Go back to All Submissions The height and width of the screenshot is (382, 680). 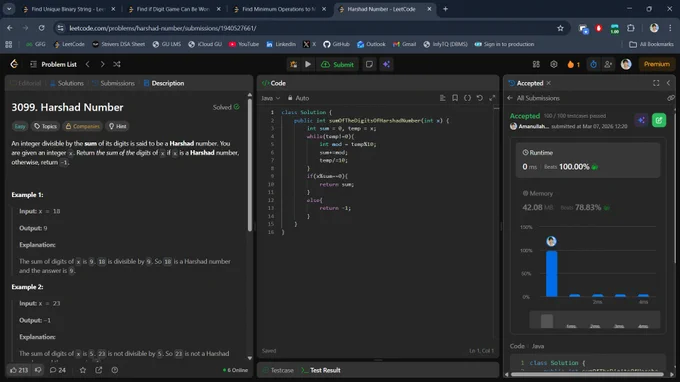(x=533, y=98)
